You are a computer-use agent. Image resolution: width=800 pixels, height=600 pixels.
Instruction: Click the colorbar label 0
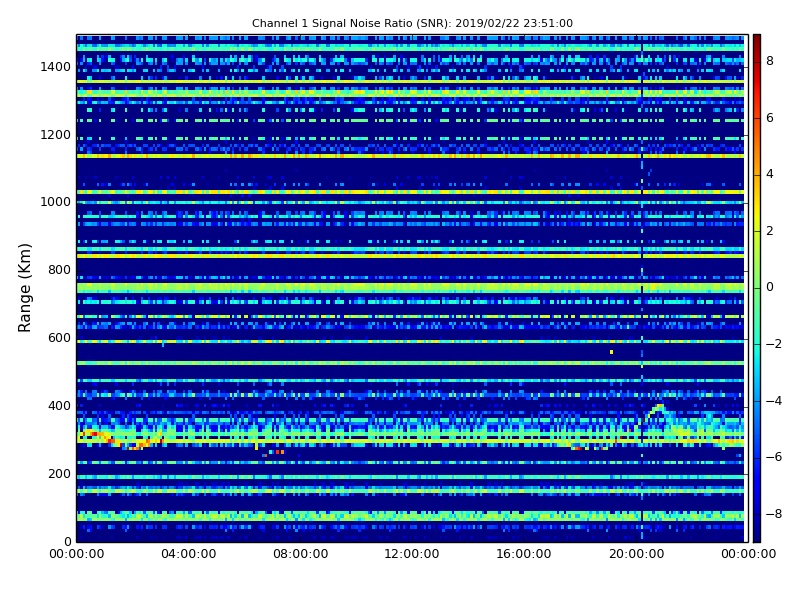[770, 287]
